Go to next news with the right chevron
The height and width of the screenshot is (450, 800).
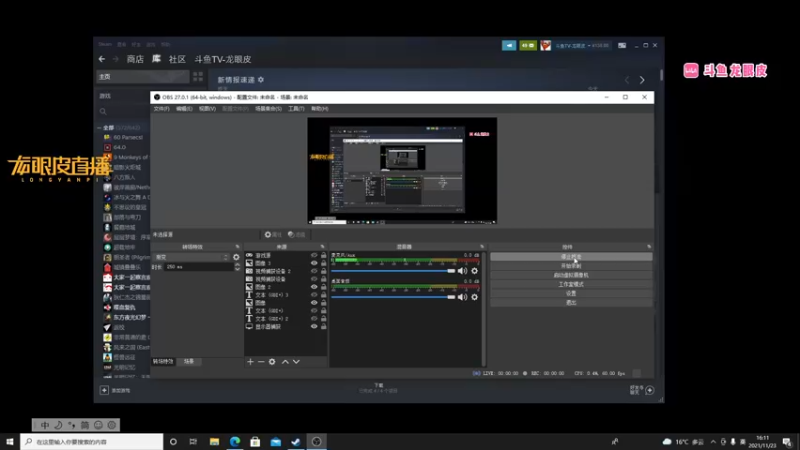coord(642,80)
